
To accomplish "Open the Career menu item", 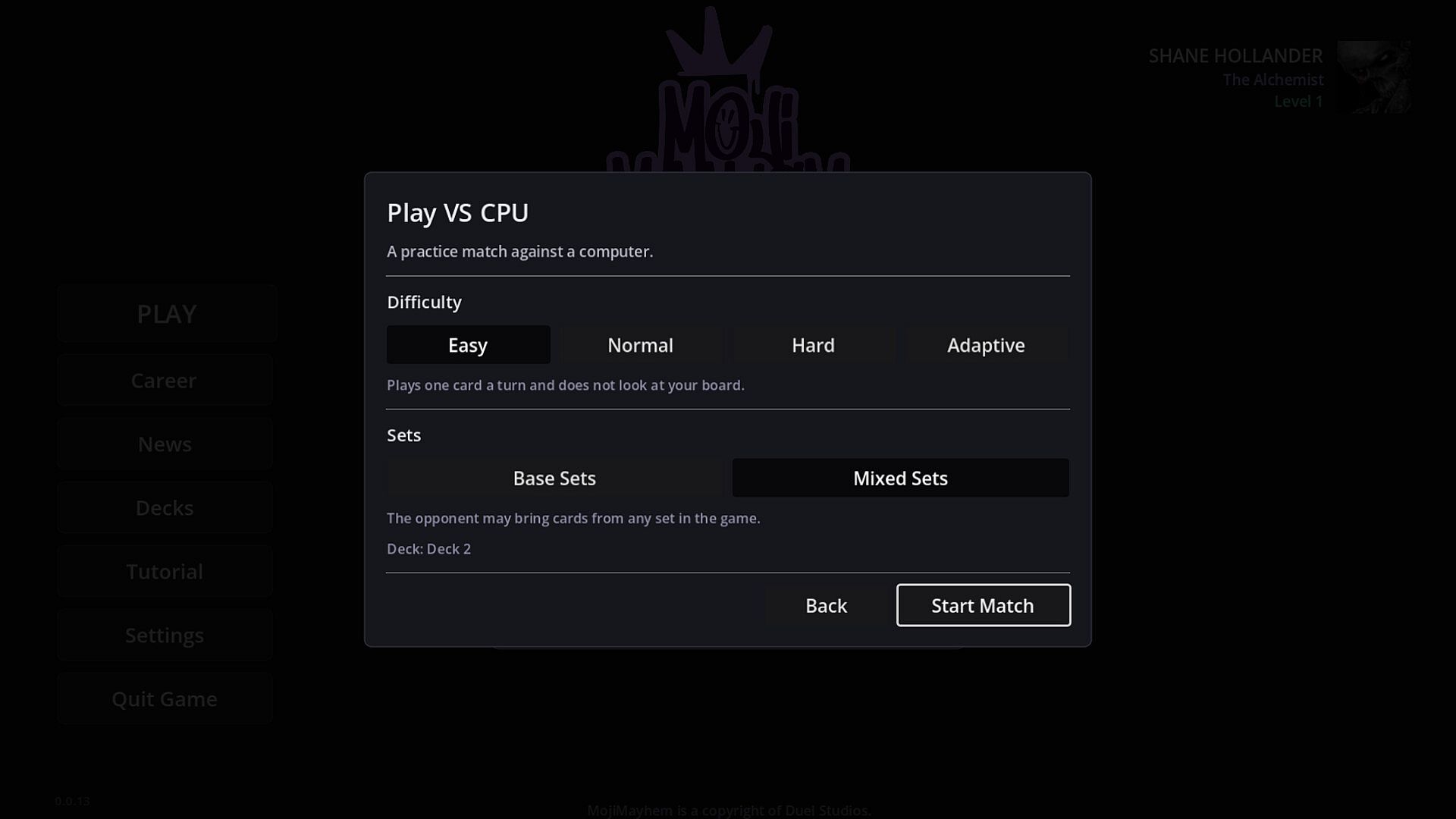I will tap(165, 380).
